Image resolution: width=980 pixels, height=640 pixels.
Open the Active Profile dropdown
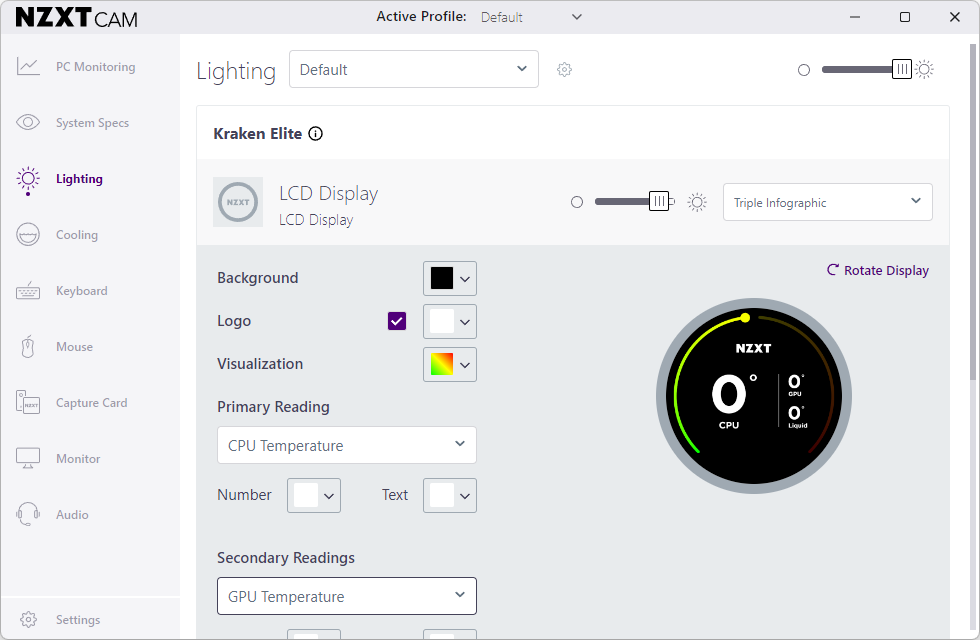531,17
